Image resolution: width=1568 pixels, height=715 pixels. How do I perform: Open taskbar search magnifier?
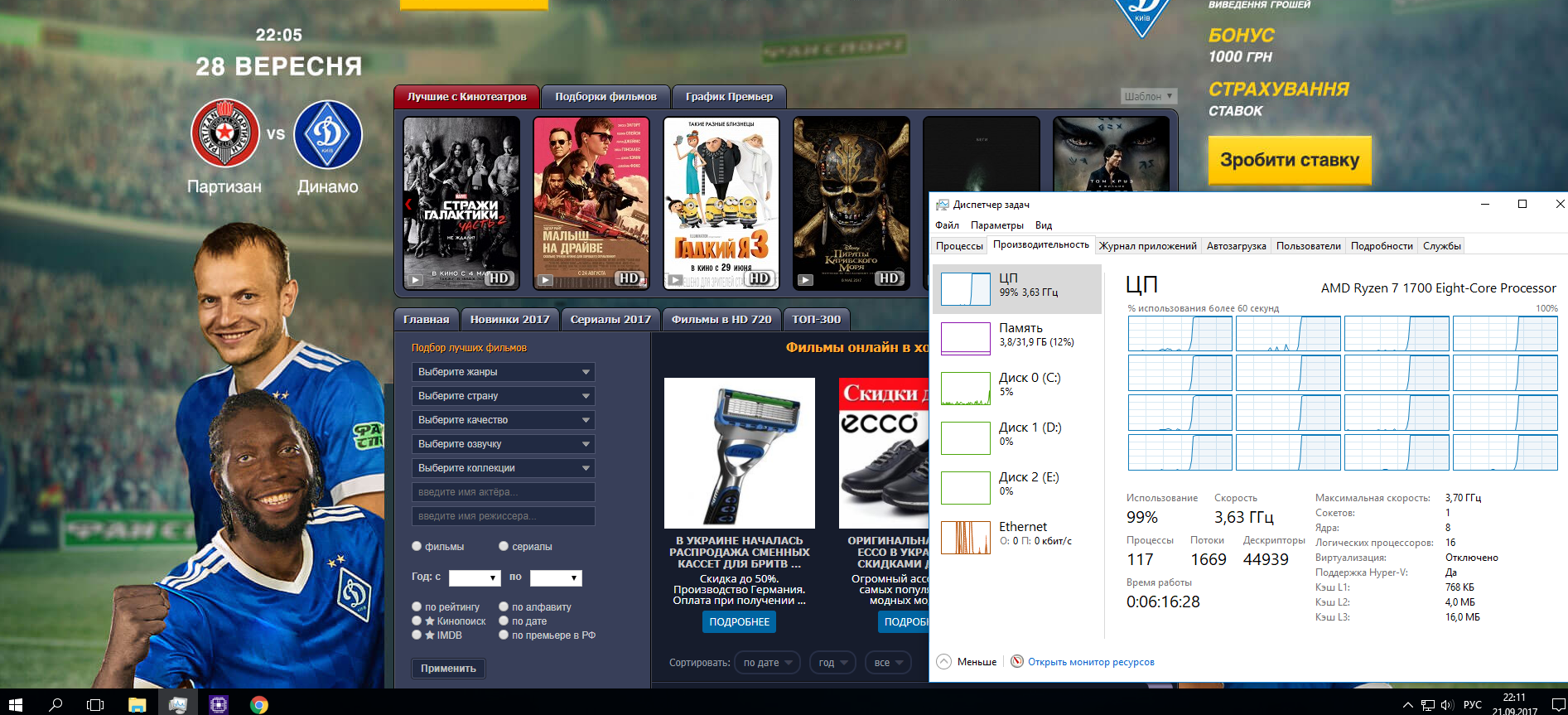click(55, 705)
